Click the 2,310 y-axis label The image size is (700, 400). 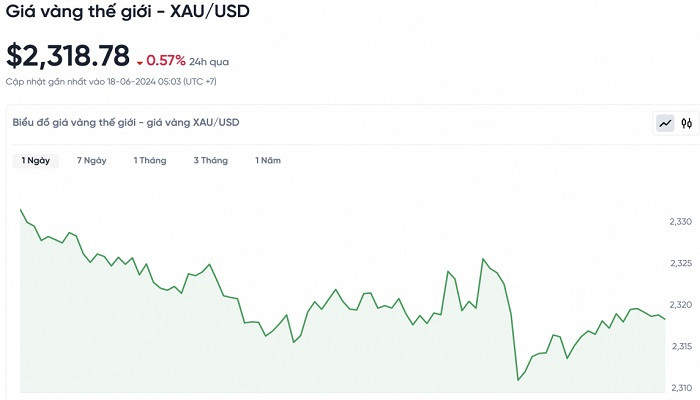(680, 388)
